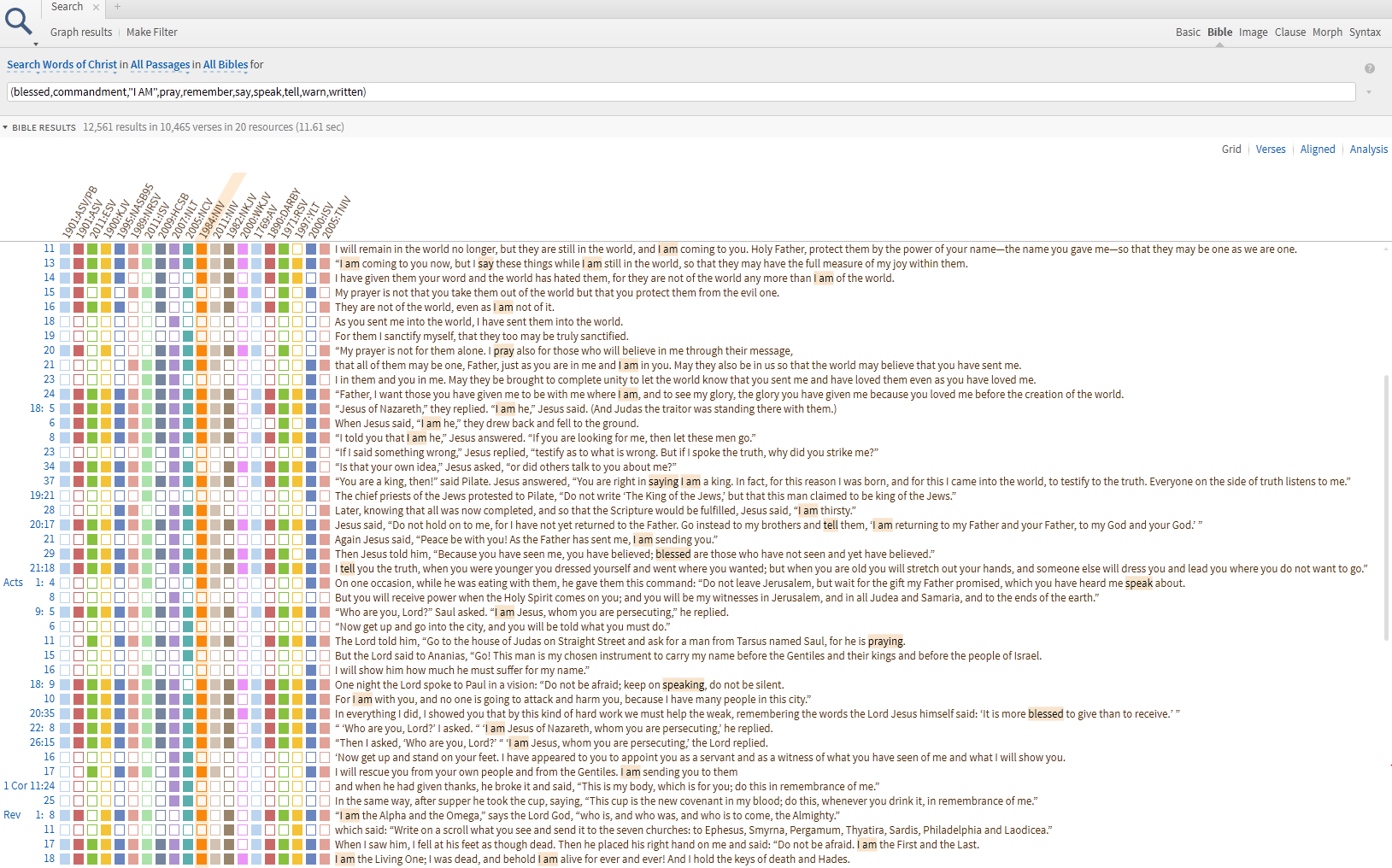The width and height of the screenshot is (1392, 868).
Task: Click highlighted word 'speaking' in Acts 18:9
Action: [684, 685]
